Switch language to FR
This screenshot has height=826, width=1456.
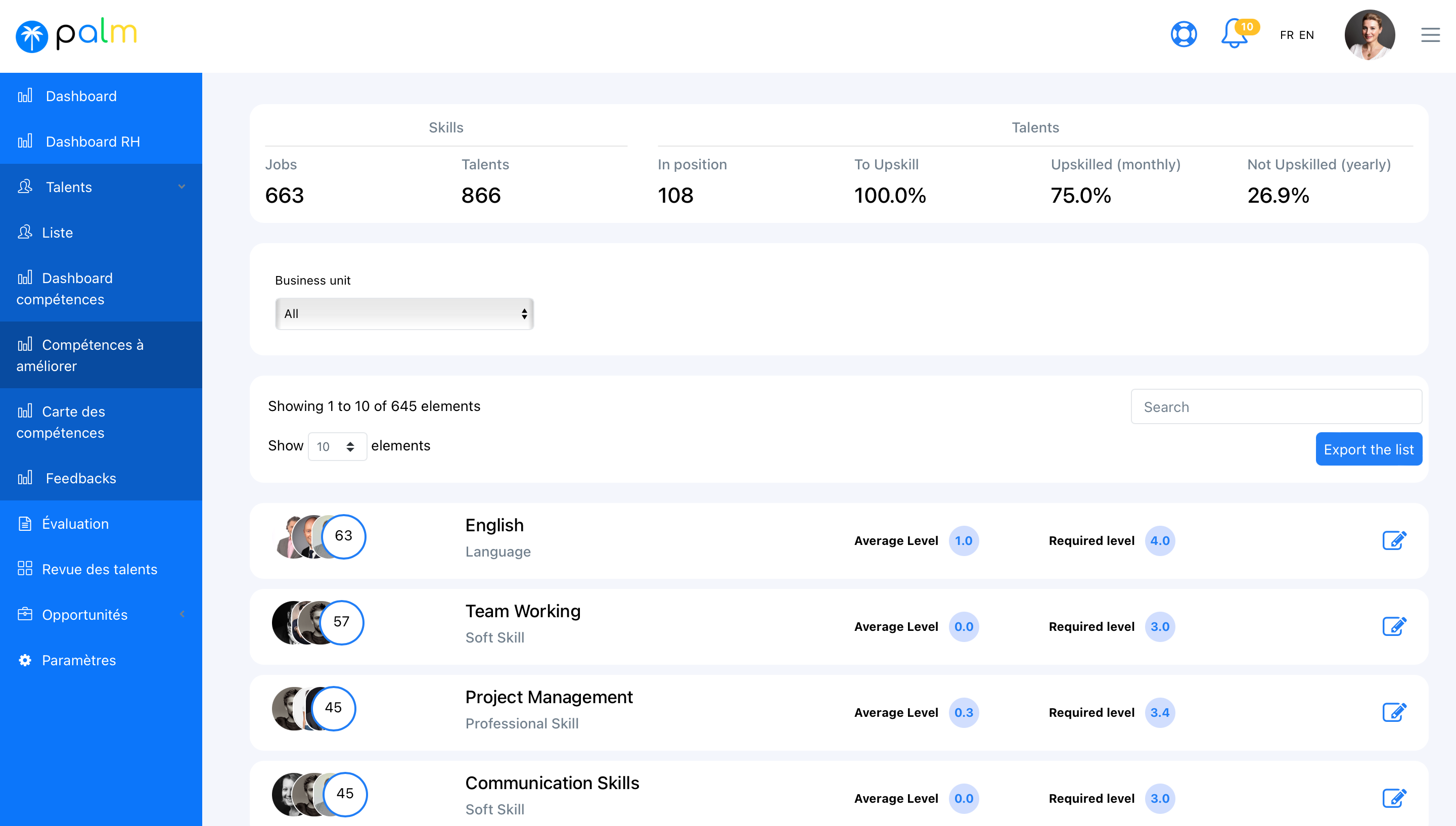click(x=1287, y=35)
